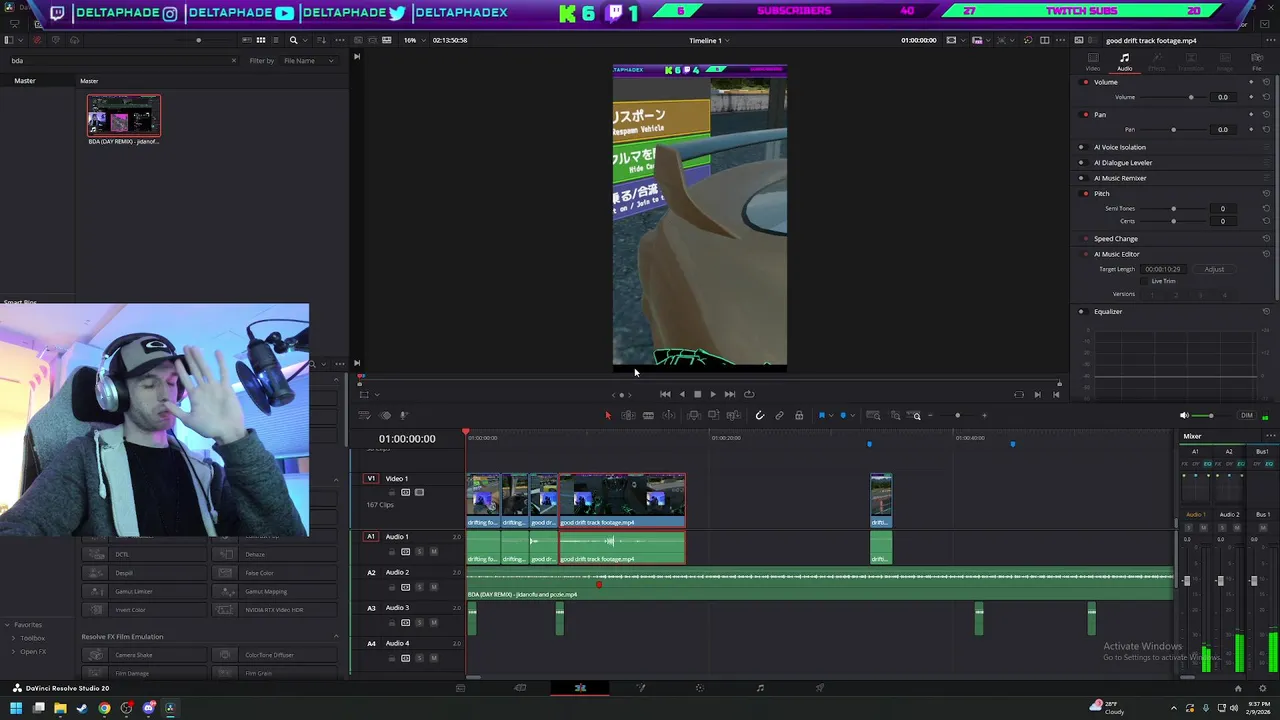Select the Trim edit mode tool
This screenshot has width=1280, height=720.
pos(629,415)
